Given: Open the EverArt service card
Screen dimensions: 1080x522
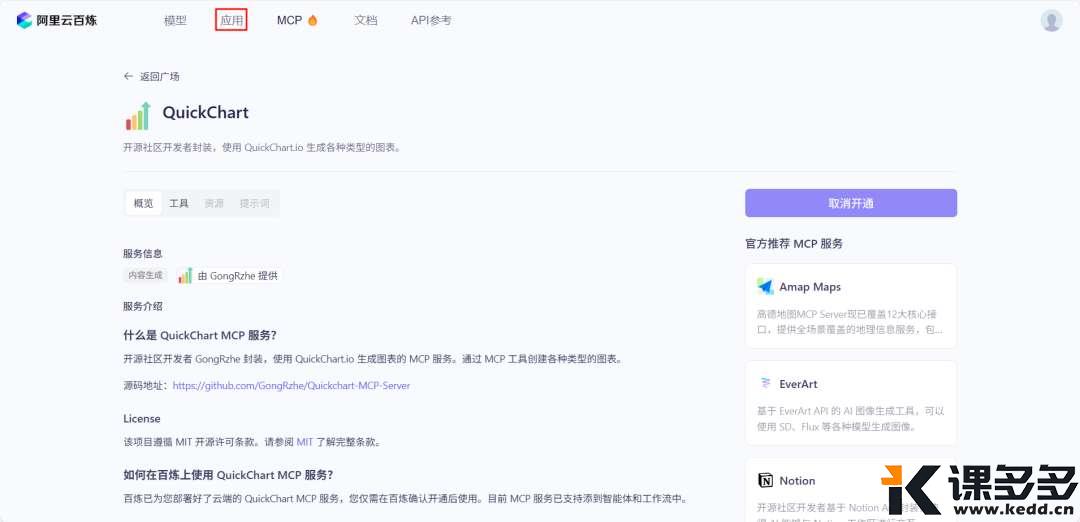Looking at the screenshot, I should point(851,403).
